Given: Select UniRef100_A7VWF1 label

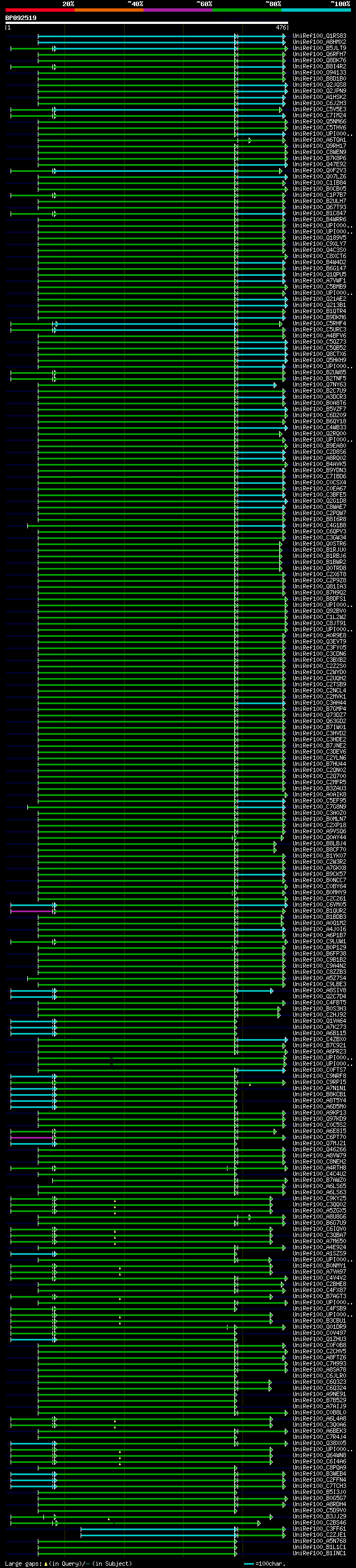Looking at the screenshot, I should pos(319,280).
